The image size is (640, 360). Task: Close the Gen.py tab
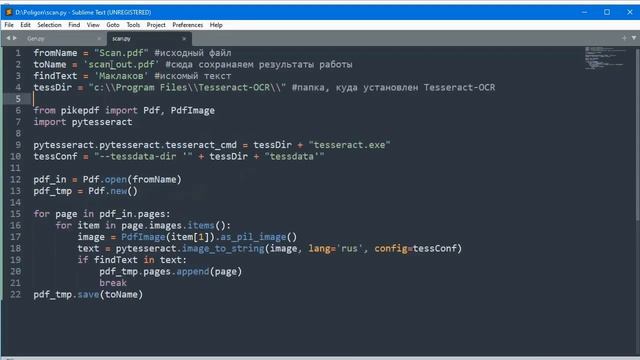tap(99, 39)
